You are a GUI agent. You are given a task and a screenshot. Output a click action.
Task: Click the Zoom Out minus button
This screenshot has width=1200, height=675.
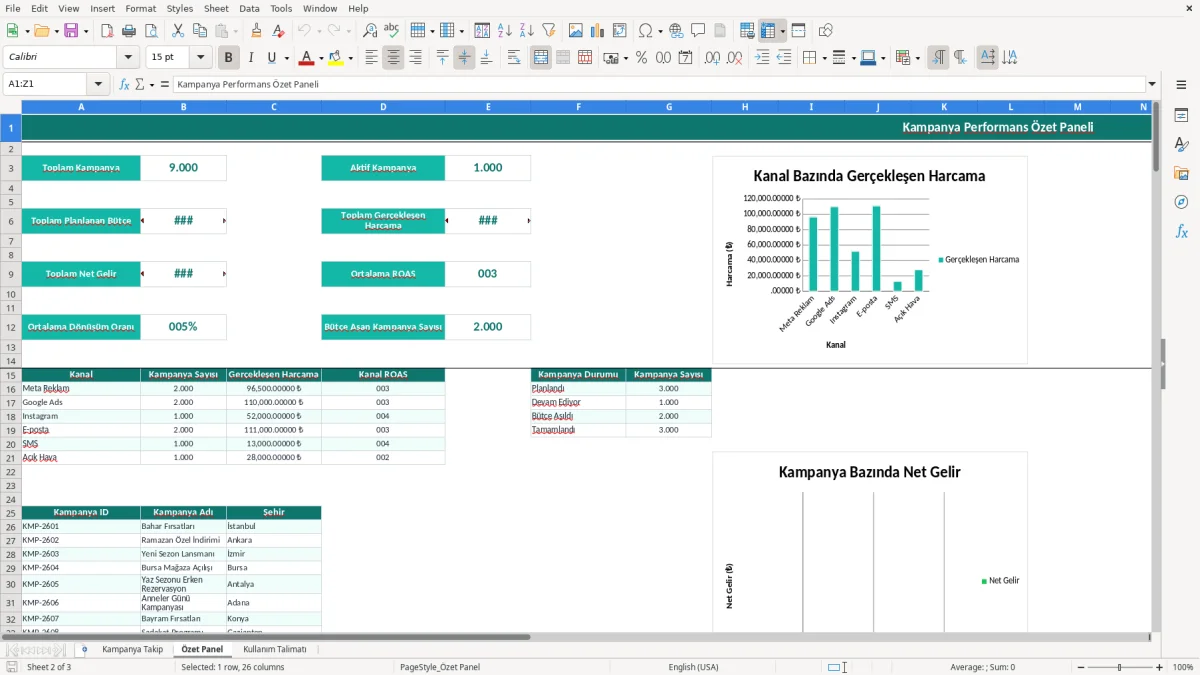(x=1080, y=667)
